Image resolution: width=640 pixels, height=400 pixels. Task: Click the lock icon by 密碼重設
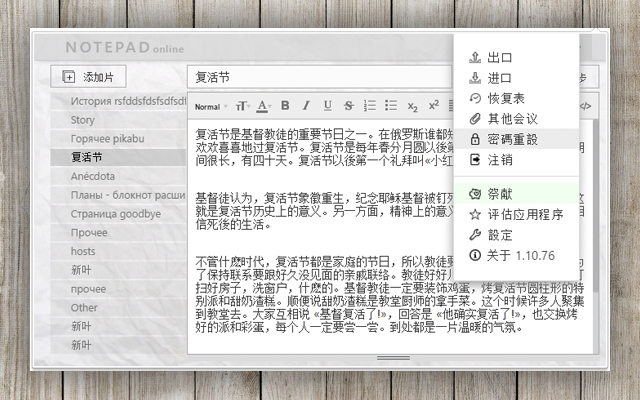pos(475,139)
